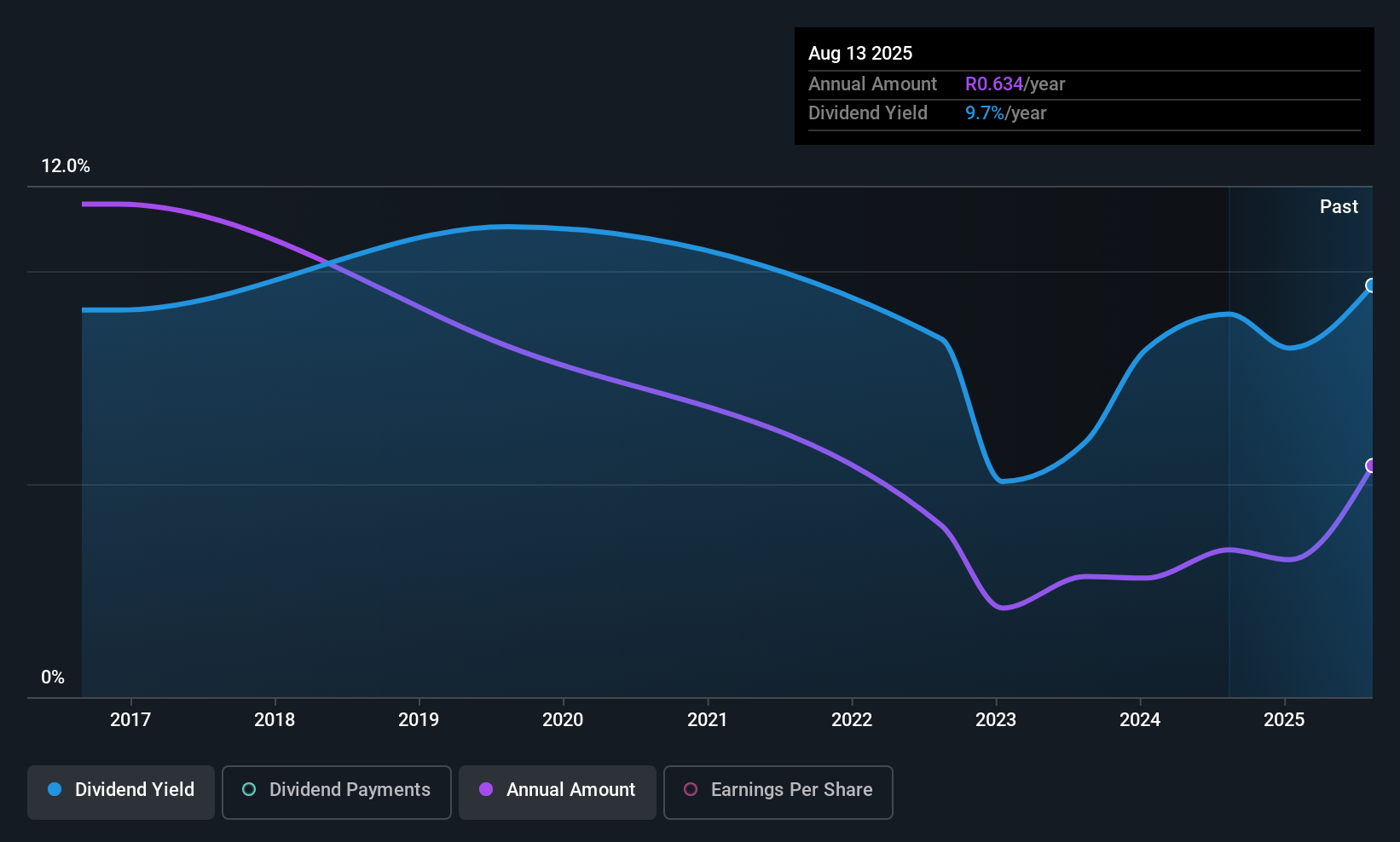Select the purple annual amount endpoint marker
Viewport: 1400px width, 842px height.
1371,465
